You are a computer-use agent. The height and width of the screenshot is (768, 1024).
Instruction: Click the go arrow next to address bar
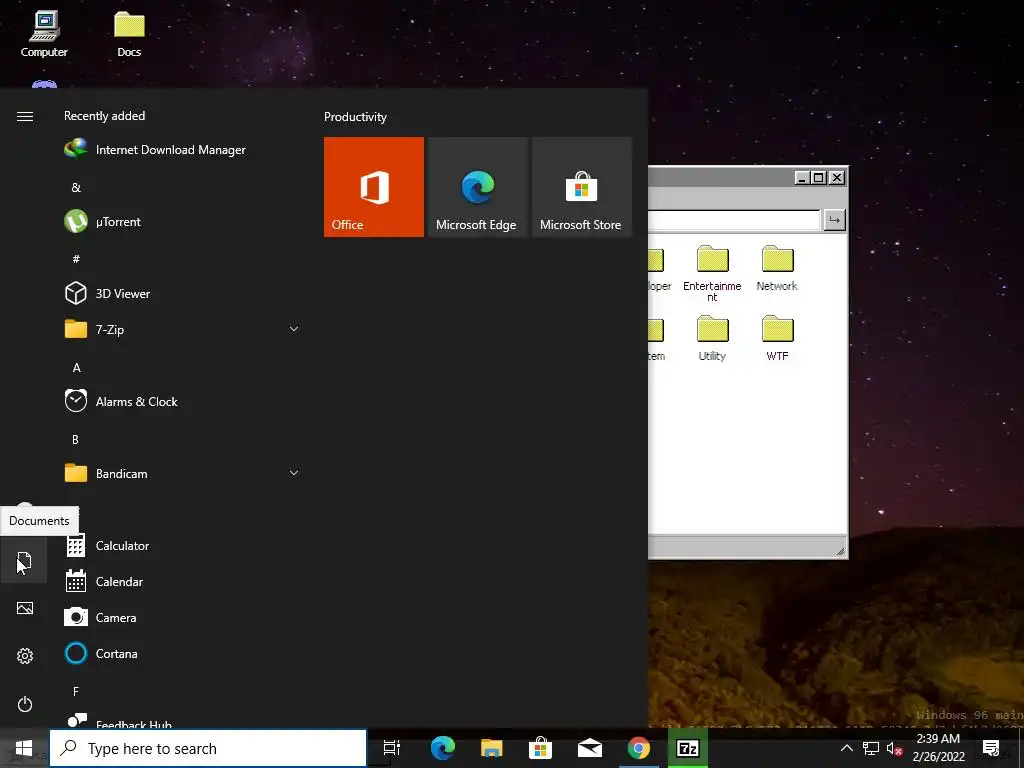[x=834, y=220]
